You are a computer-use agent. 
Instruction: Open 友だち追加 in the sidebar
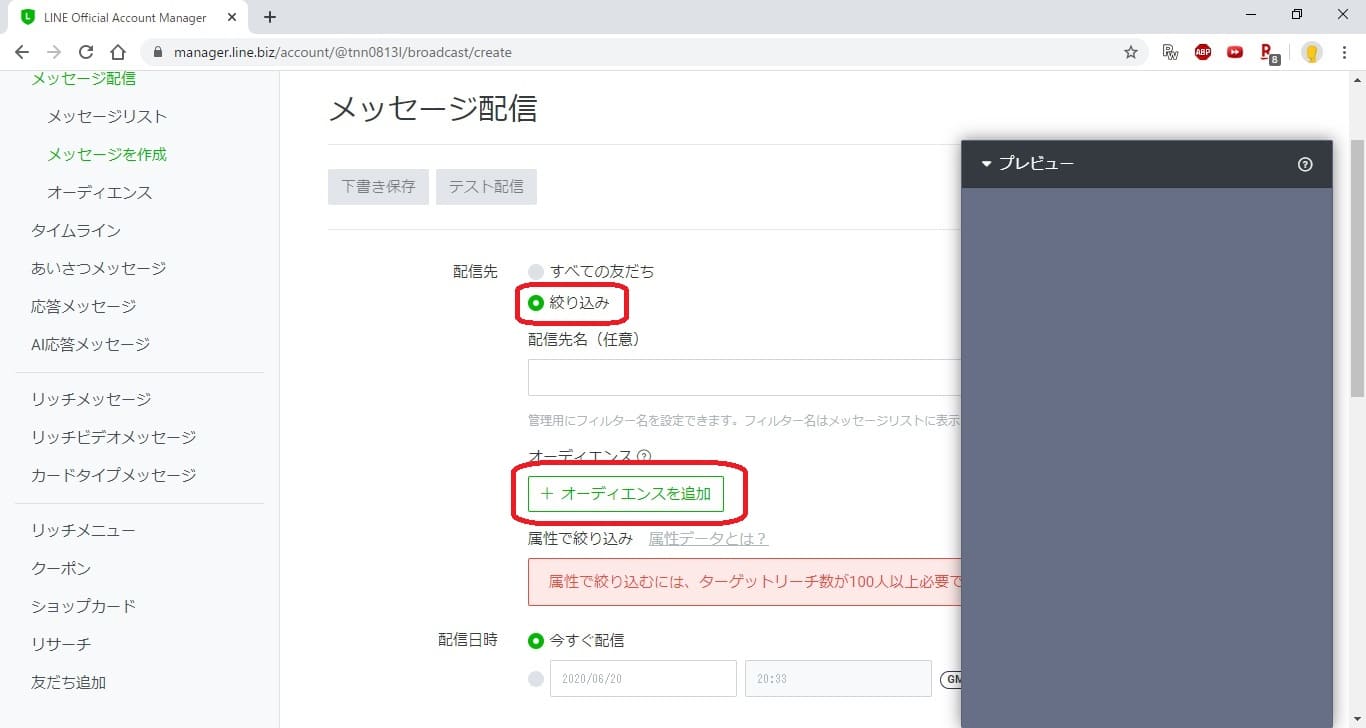coord(69,683)
